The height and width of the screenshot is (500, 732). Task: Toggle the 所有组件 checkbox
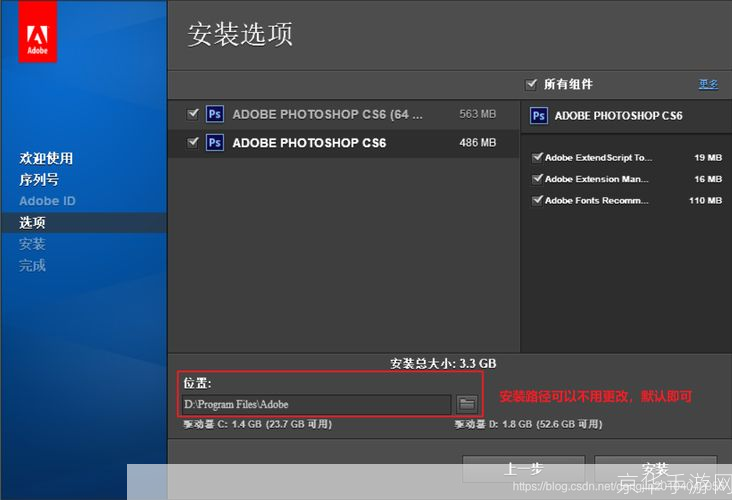[531, 85]
